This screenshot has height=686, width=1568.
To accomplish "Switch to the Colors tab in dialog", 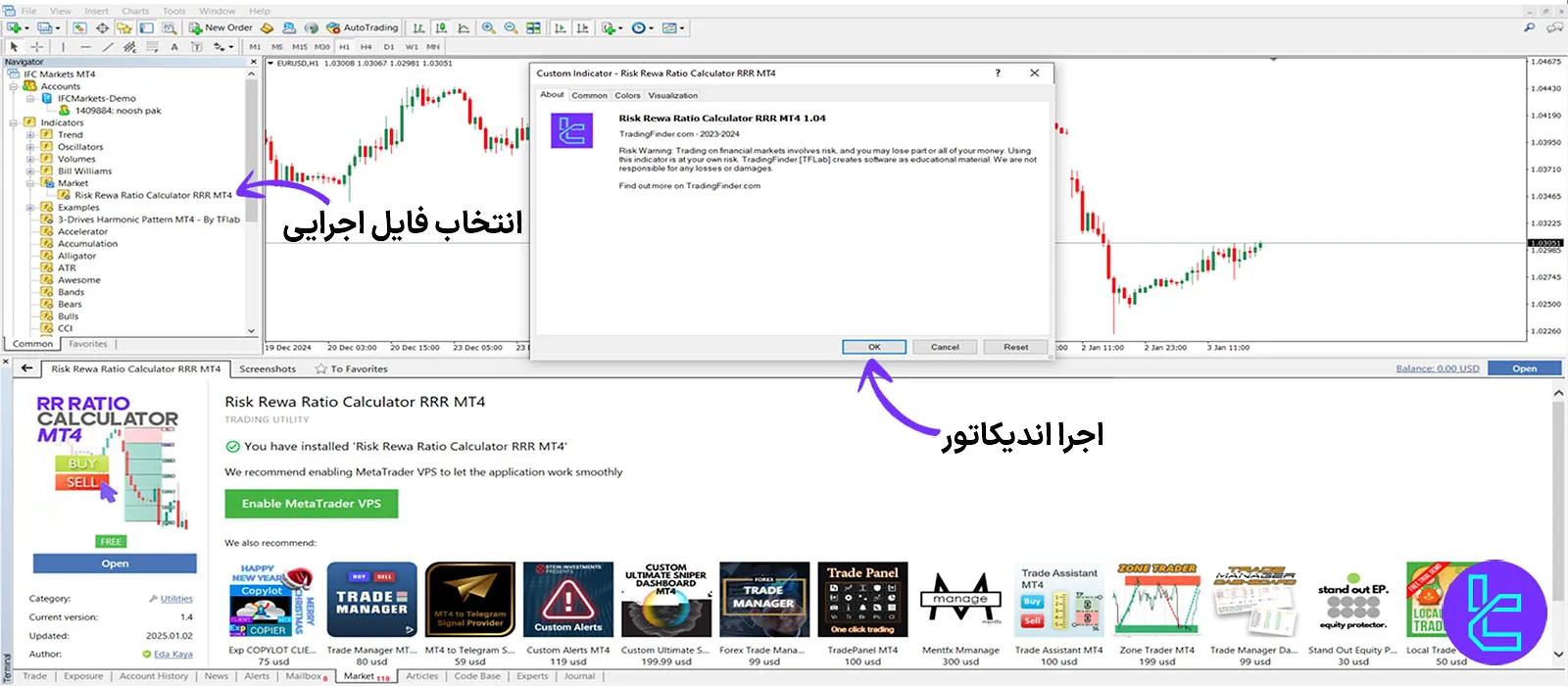I will coord(627,95).
